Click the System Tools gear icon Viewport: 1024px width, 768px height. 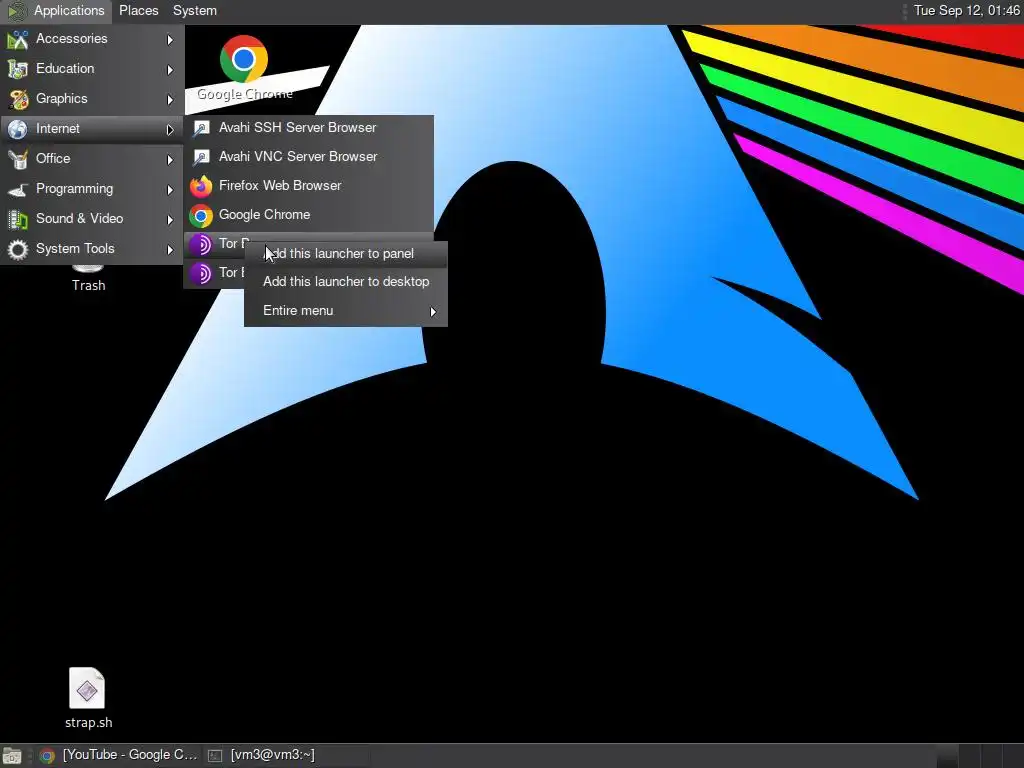(18, 249)
